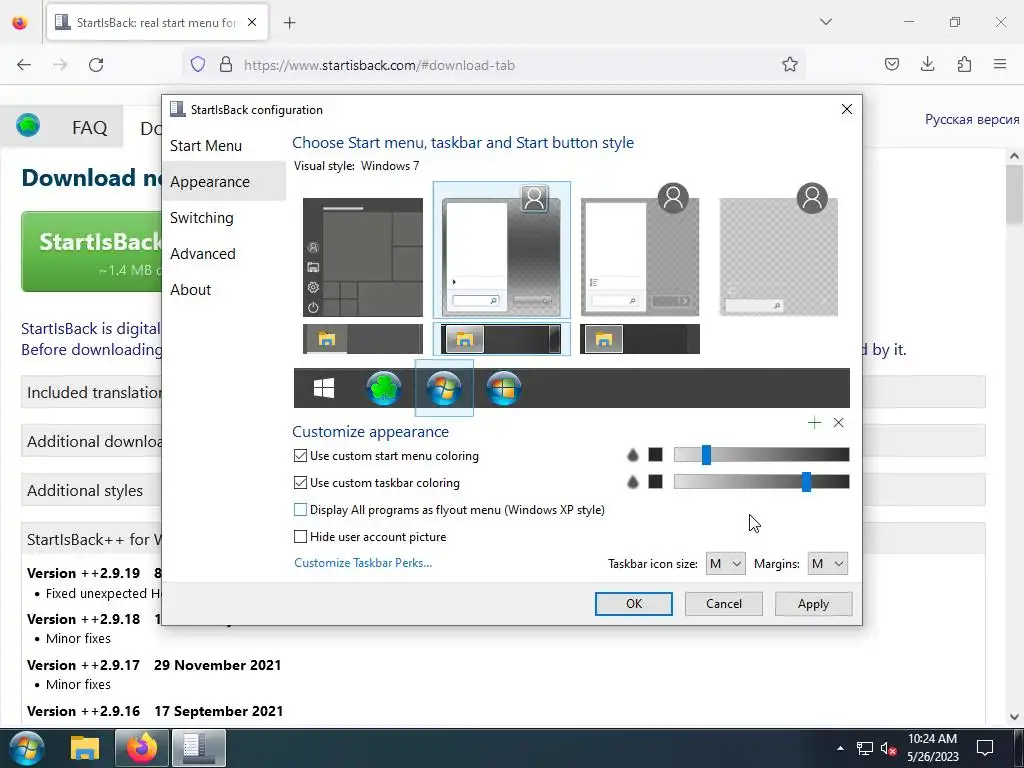Image resolution: width=1024 pixels, height=768 pixels.
Task: Close the StartIsBack configuration dialog
Action: click(x=847, y=109)
